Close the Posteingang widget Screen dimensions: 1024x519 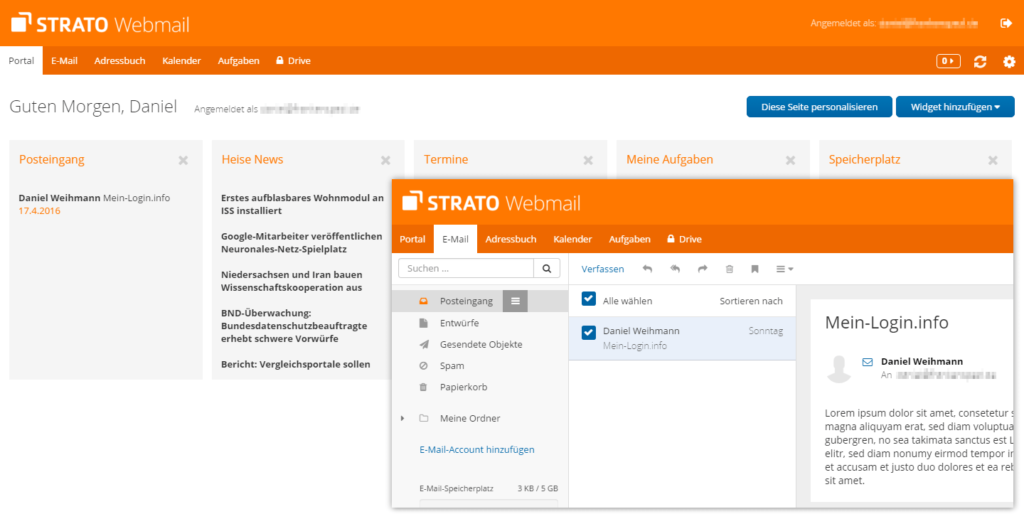[184, 160]
